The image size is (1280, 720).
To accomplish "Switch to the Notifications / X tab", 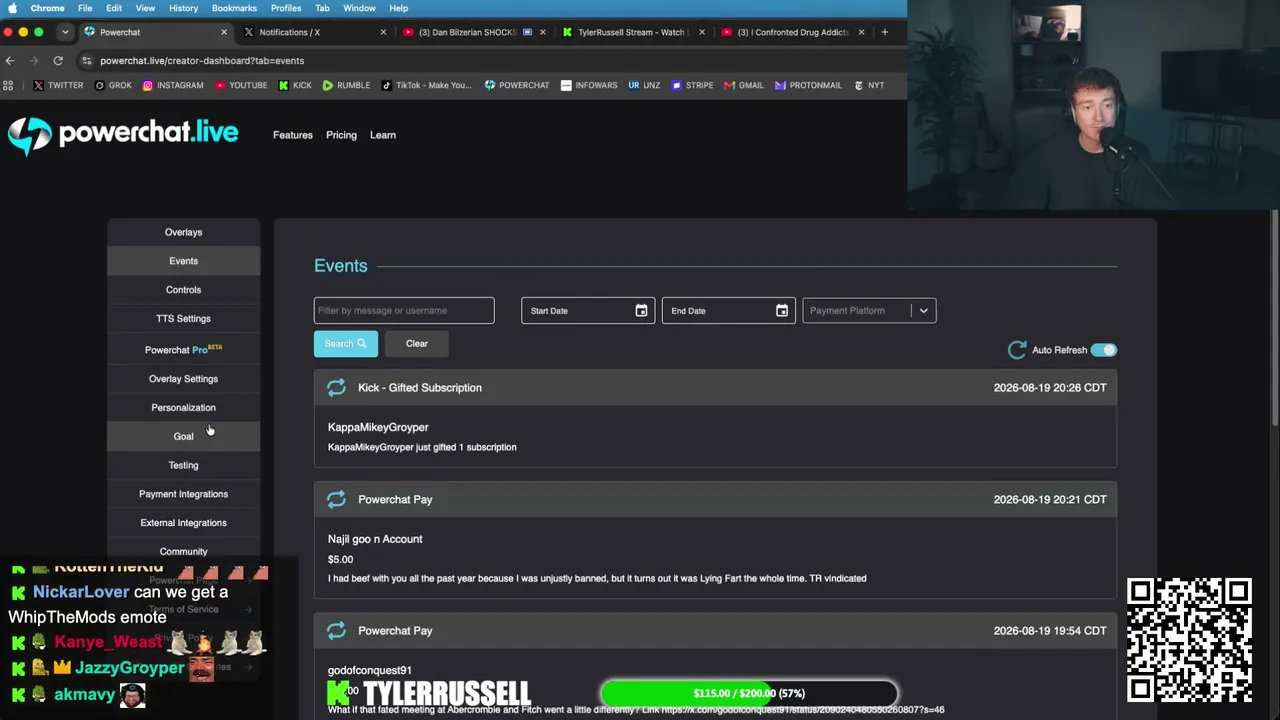I will (x=315, y=32).
